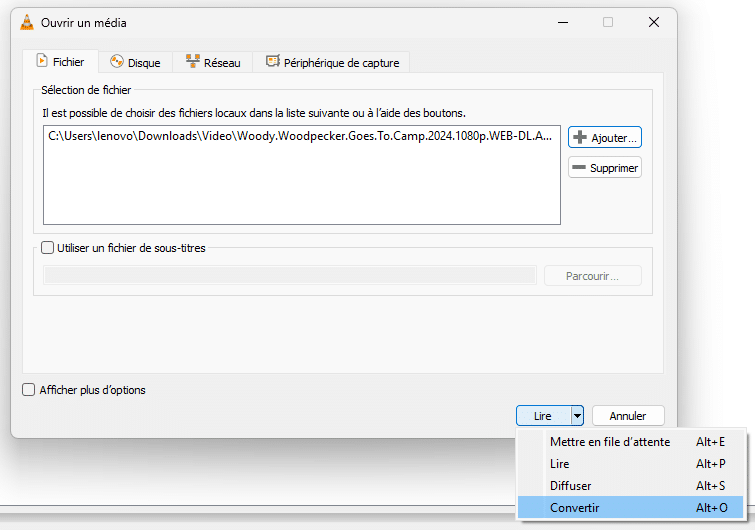Choose Mettre en file d'attente from menu
This screenshot has height=530, width=755.
[x=610, y=442]
